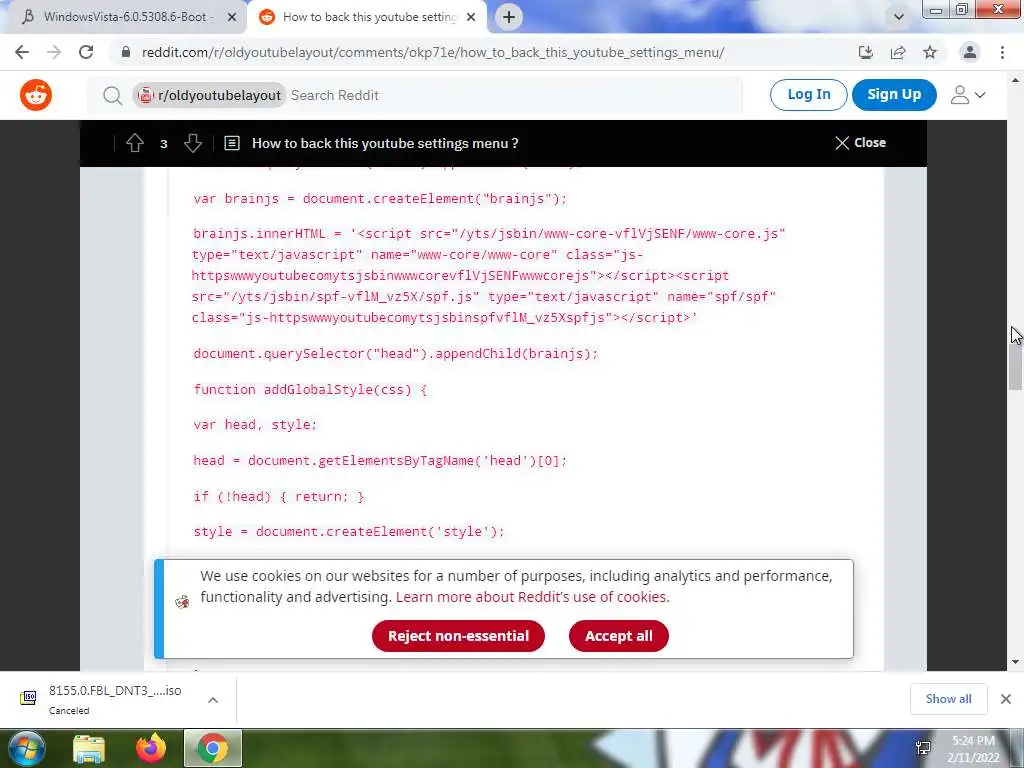
Task: Click the line 'var brainjs = document.createElement'
Action: (380, 199)
